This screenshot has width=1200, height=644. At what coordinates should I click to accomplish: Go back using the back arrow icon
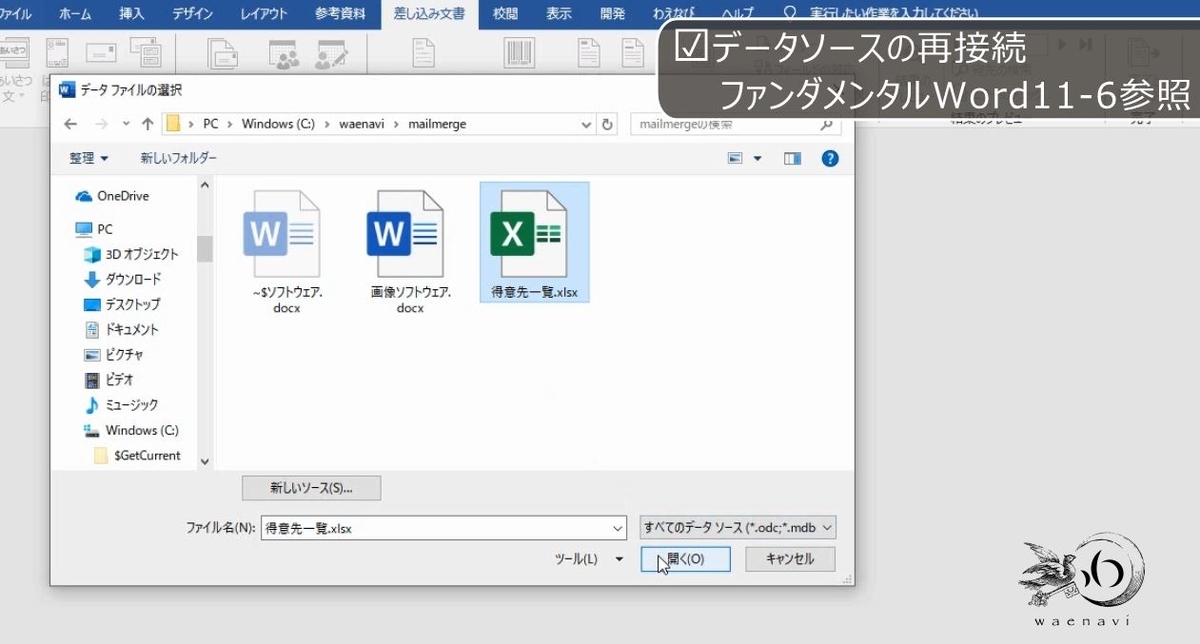(x=70, y=123)
